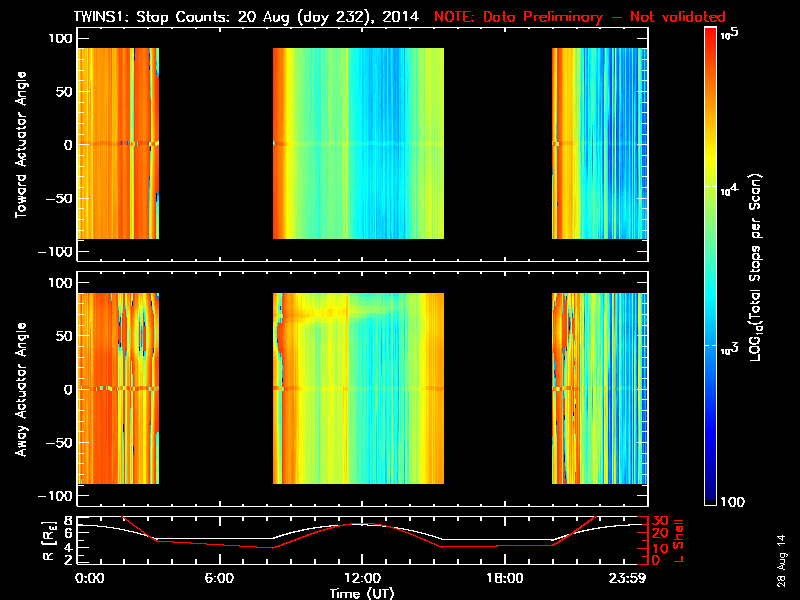Select the 6:00 tick on time axis
Viewport: 800px width, 600px height.
[x=218, y=579]
